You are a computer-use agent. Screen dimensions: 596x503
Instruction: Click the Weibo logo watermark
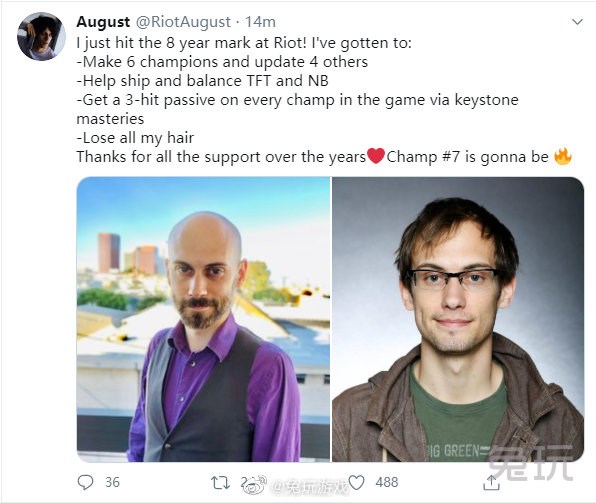click(x=256, y=484)
